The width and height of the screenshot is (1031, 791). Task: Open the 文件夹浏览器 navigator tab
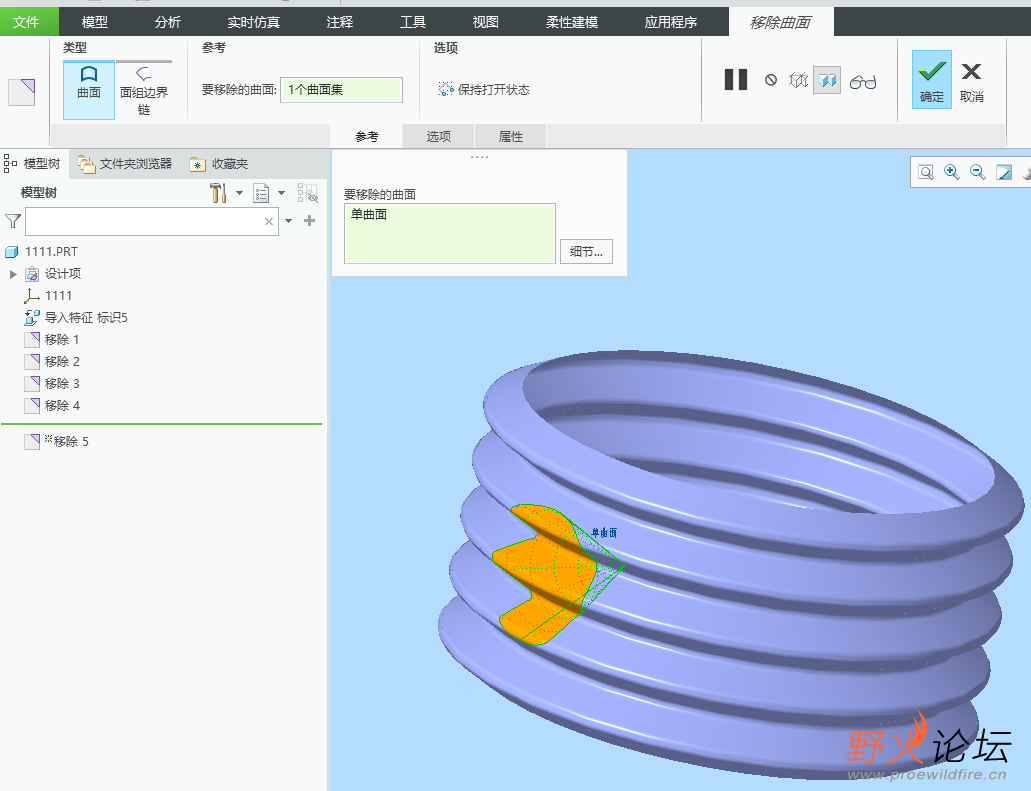pos(125,163)
